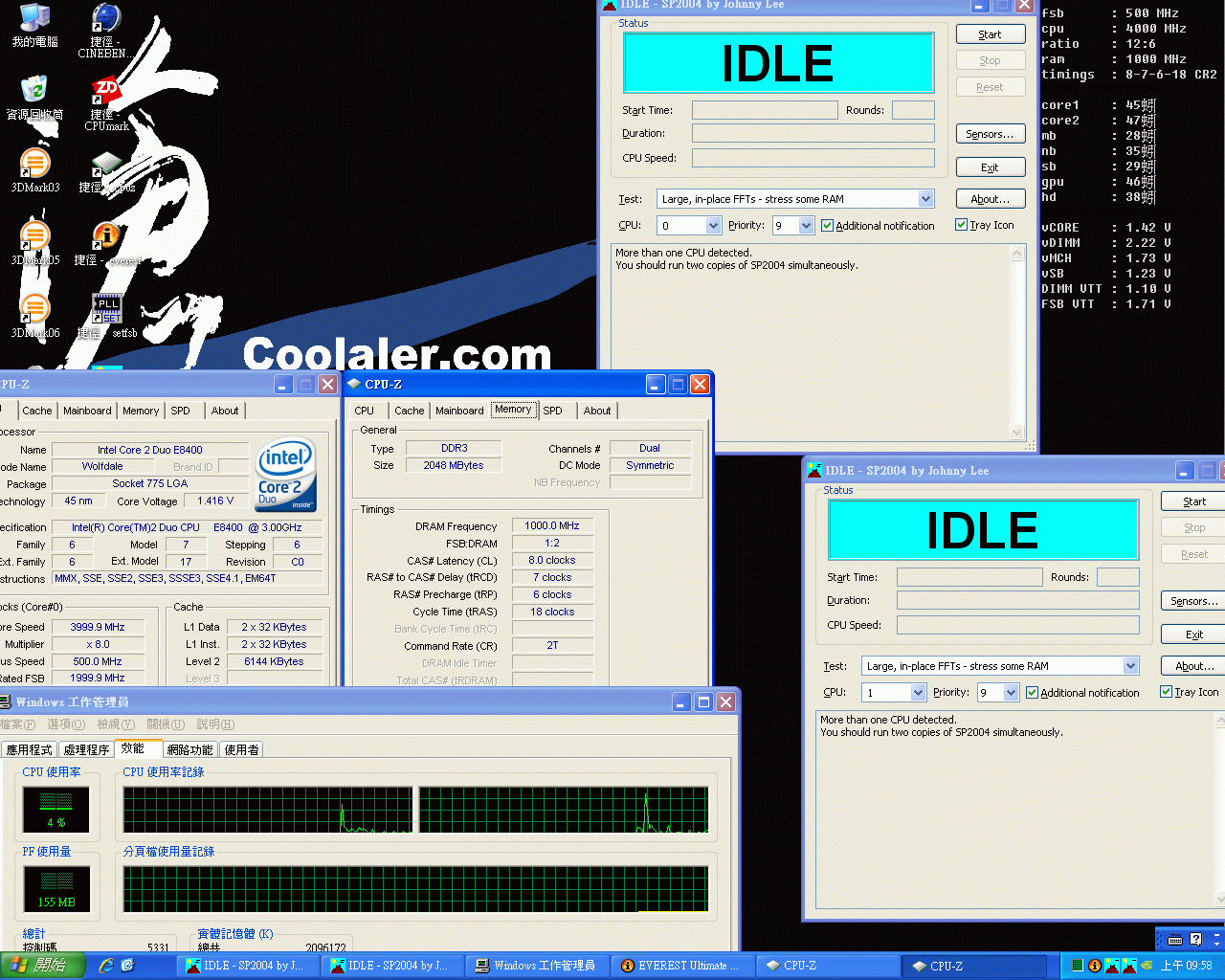Switch to 處理程序 tab in Task Manager
This screenshot has width=1225, height=980.
click(86, 750)
